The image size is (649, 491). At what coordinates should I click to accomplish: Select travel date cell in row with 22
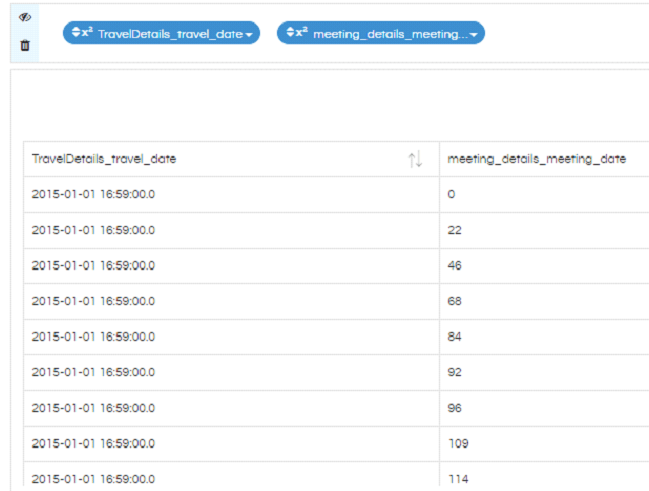click(231, 230)
